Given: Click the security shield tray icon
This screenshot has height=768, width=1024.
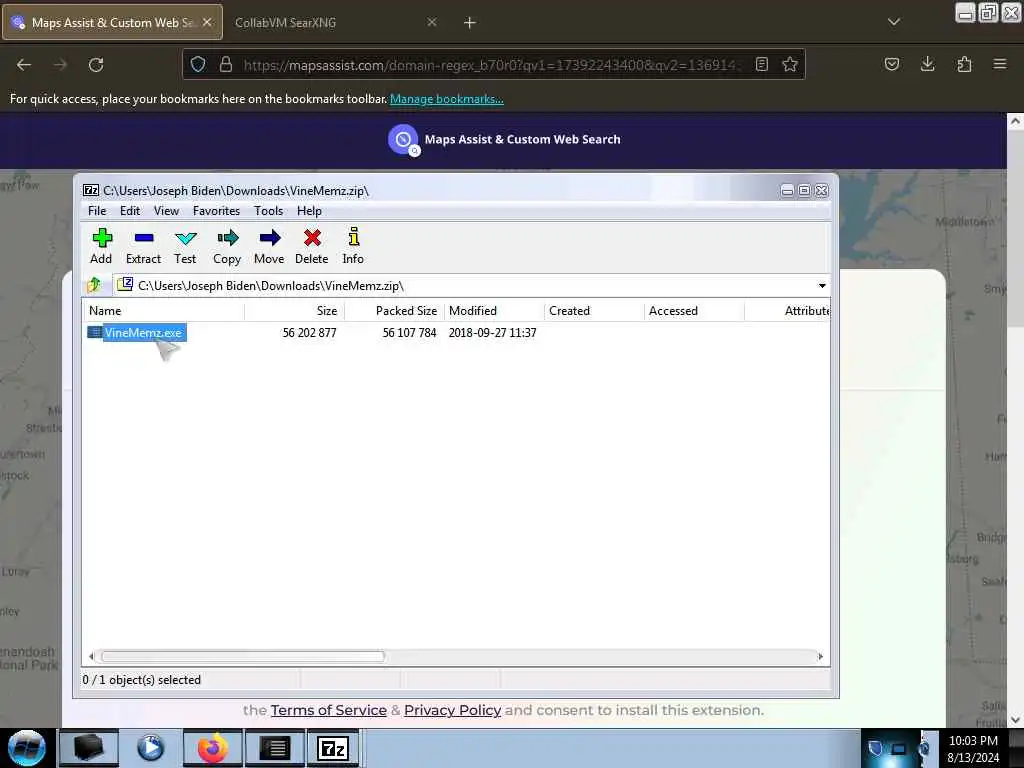Looking at the screenshot, I should coord(875,748).
